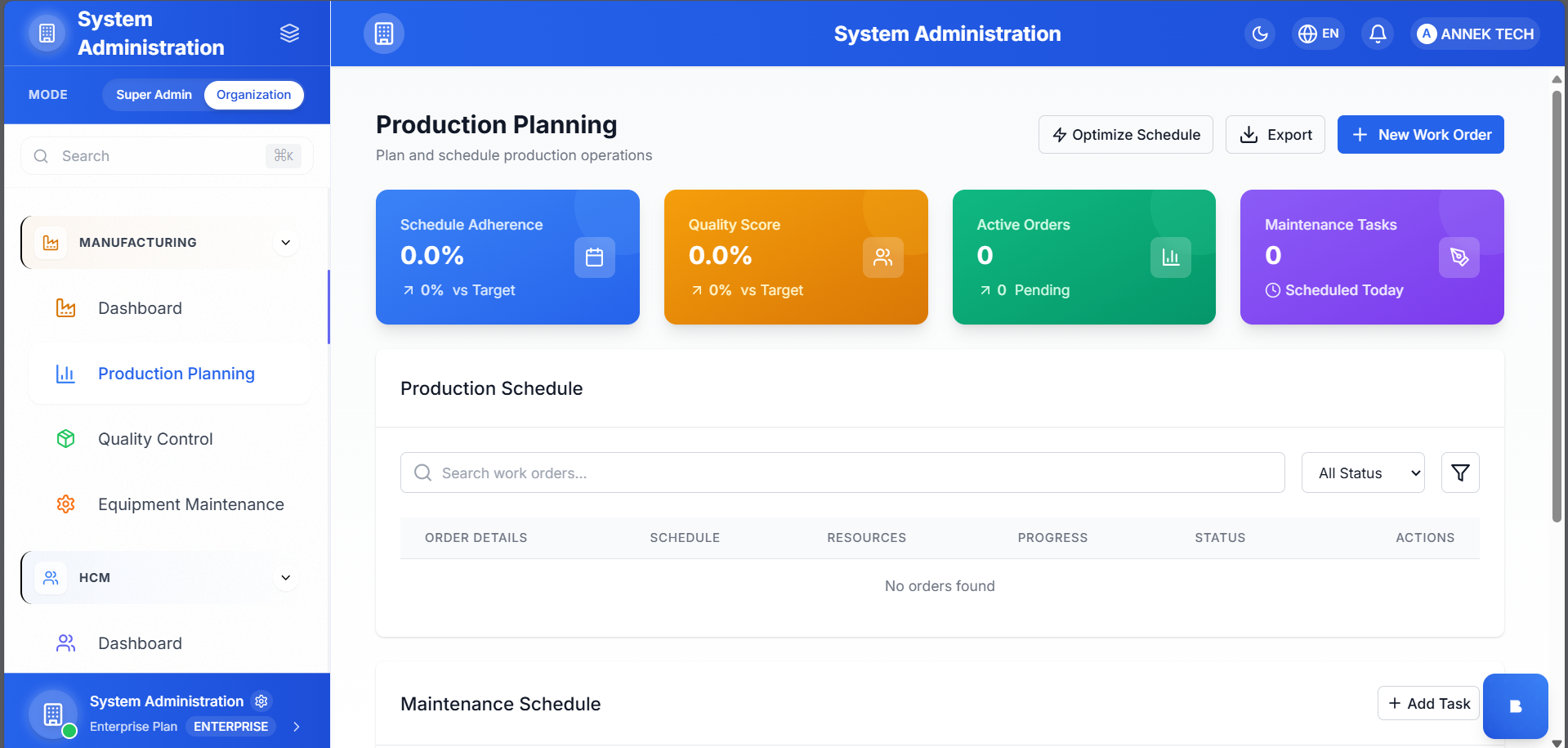1568x748 pixels.
Task: Click the Manufacturing factory section icon
Action: click(51, 243)
